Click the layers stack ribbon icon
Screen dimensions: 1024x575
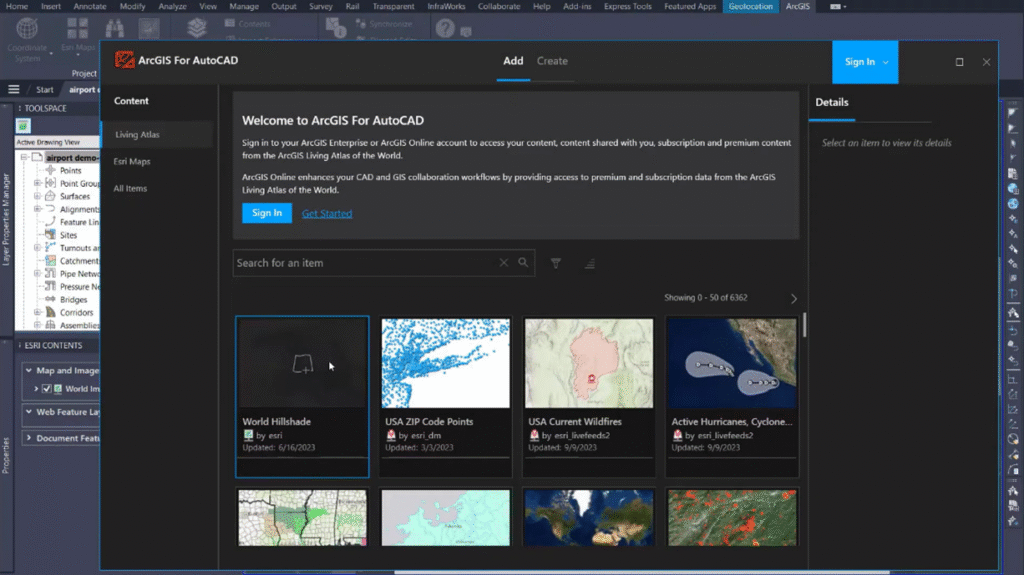(197, 28)
